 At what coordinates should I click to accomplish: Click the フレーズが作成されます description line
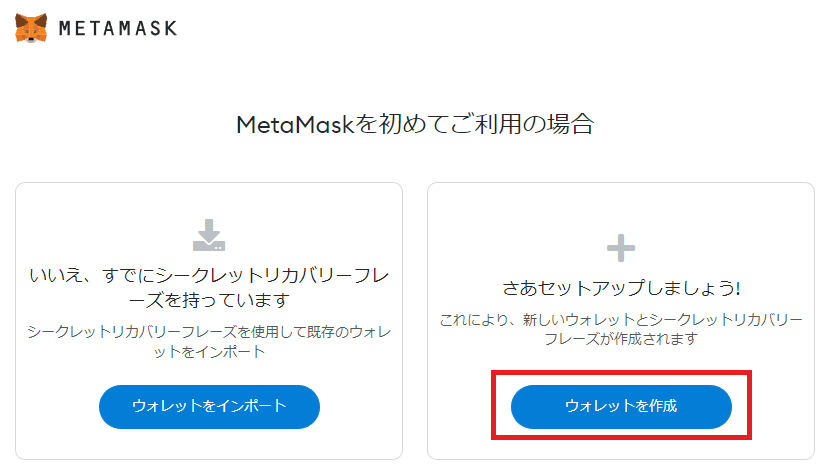pyautogui.click(x=621, y=339)
